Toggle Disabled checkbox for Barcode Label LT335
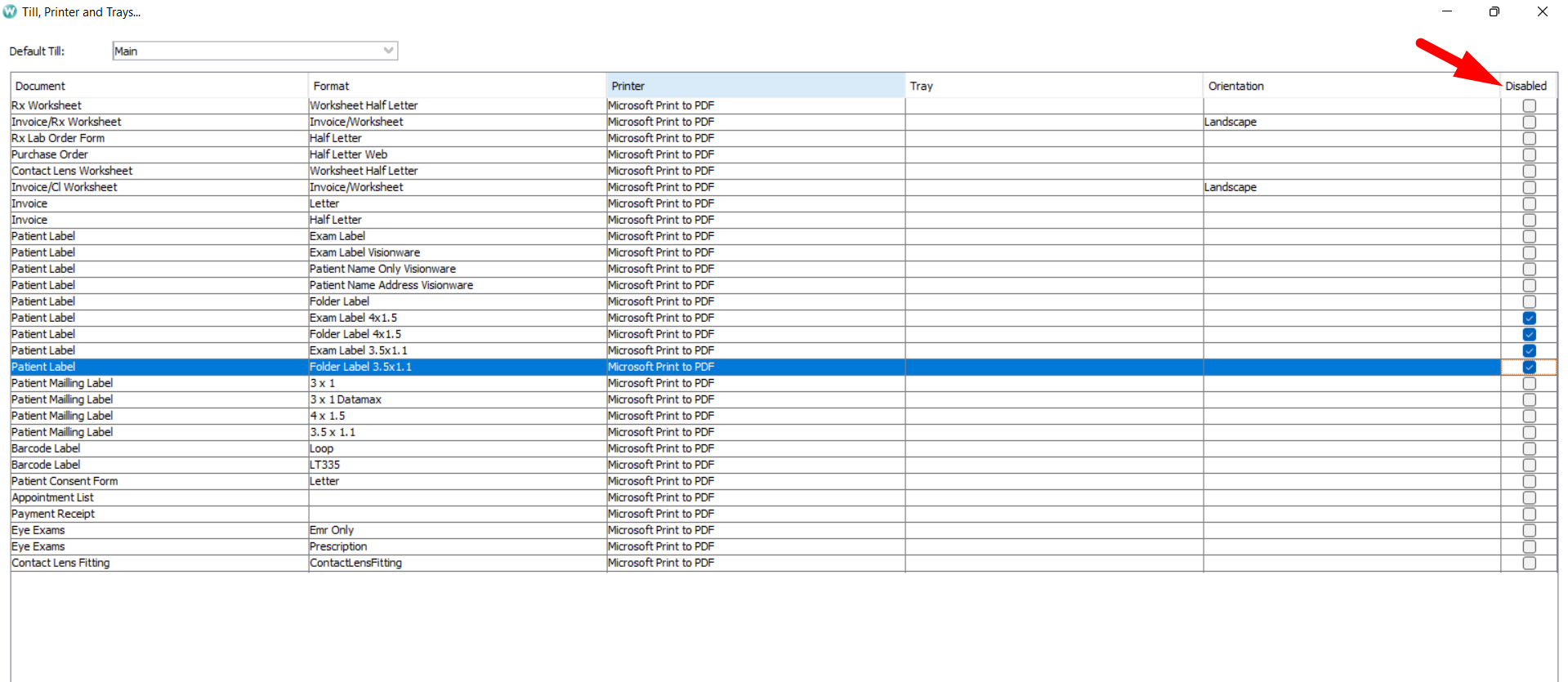The width and height of the screenshot is (1568, 682). pyautogui.click(x=1530, y=466)
